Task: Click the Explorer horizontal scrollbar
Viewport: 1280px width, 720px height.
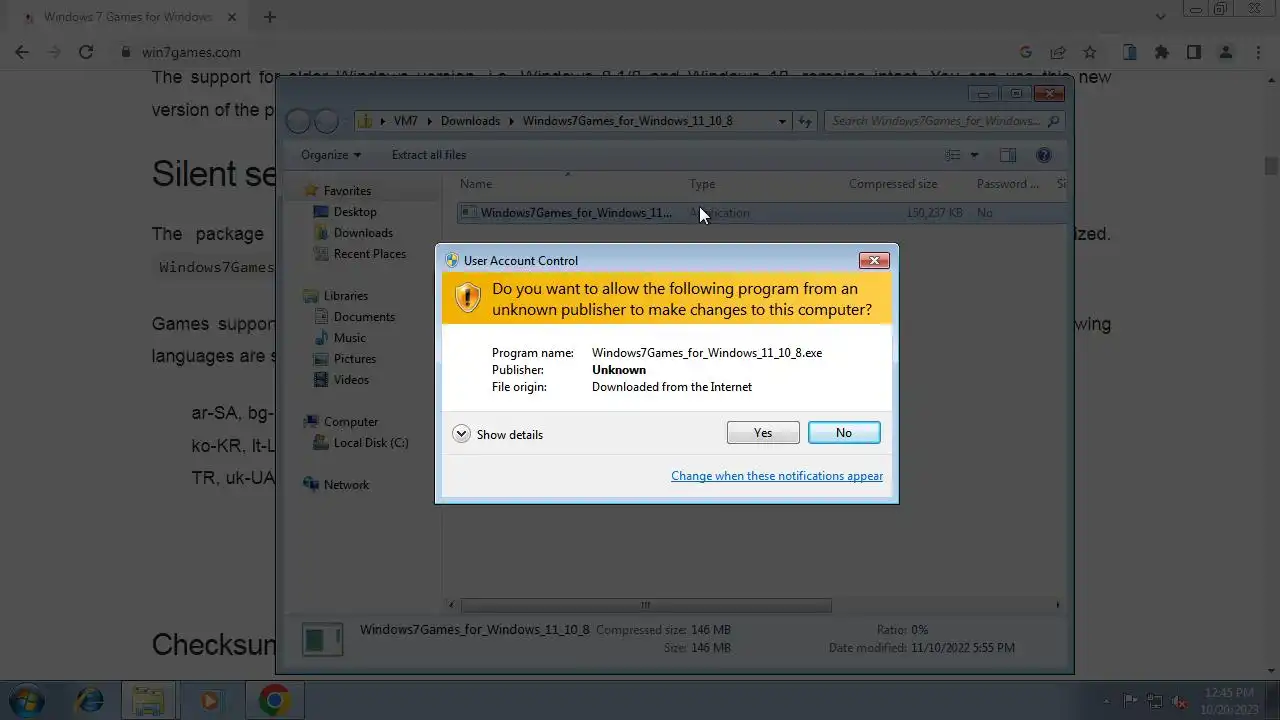Action: click(x=646, y=605)
